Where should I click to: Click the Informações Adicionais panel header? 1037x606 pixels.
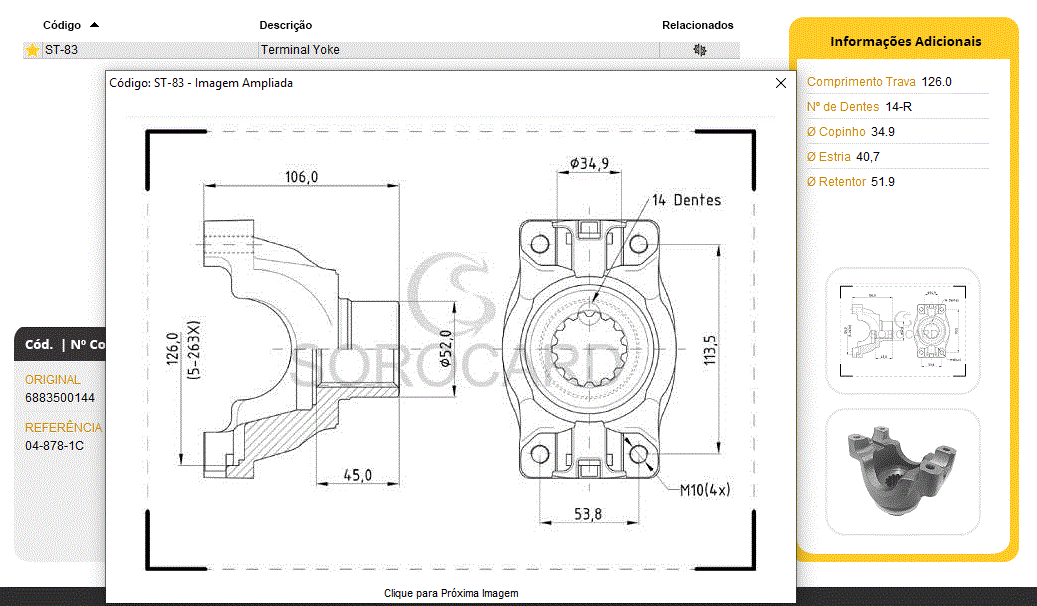tap(905, 42)
